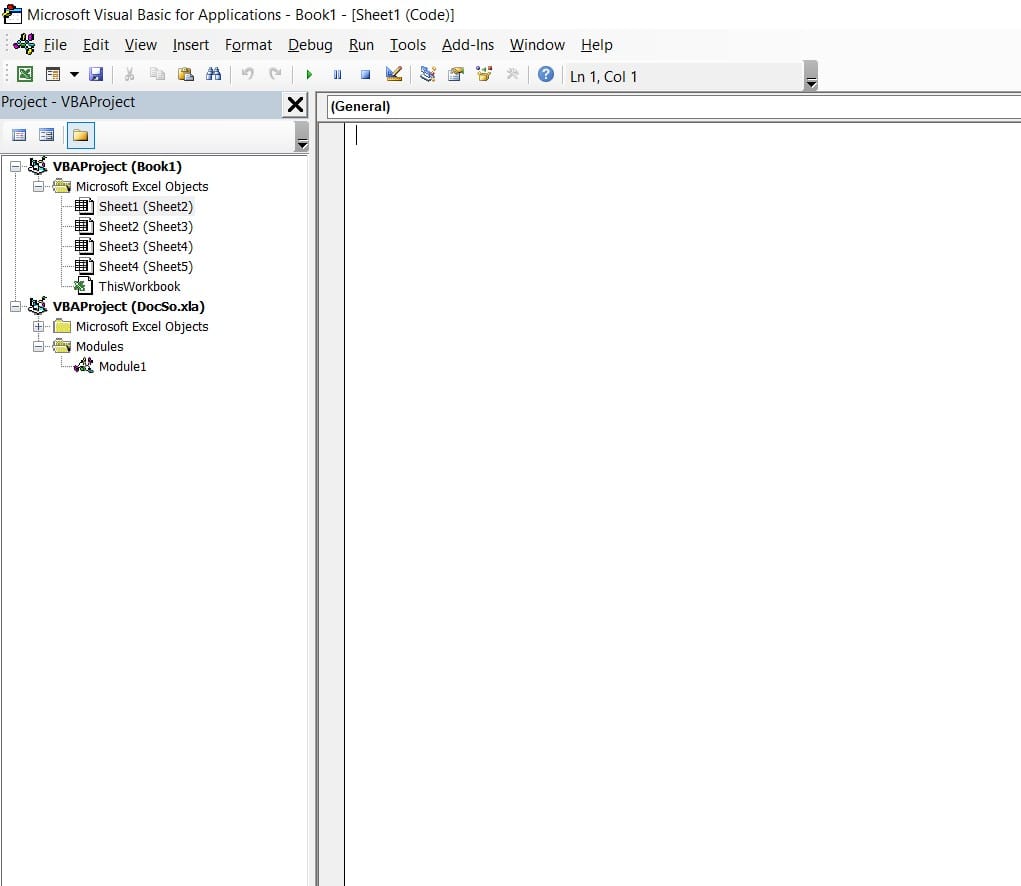The image size is (1021, 886).
Task: Open the Properties Window icon
Action: tap(456, 74)
